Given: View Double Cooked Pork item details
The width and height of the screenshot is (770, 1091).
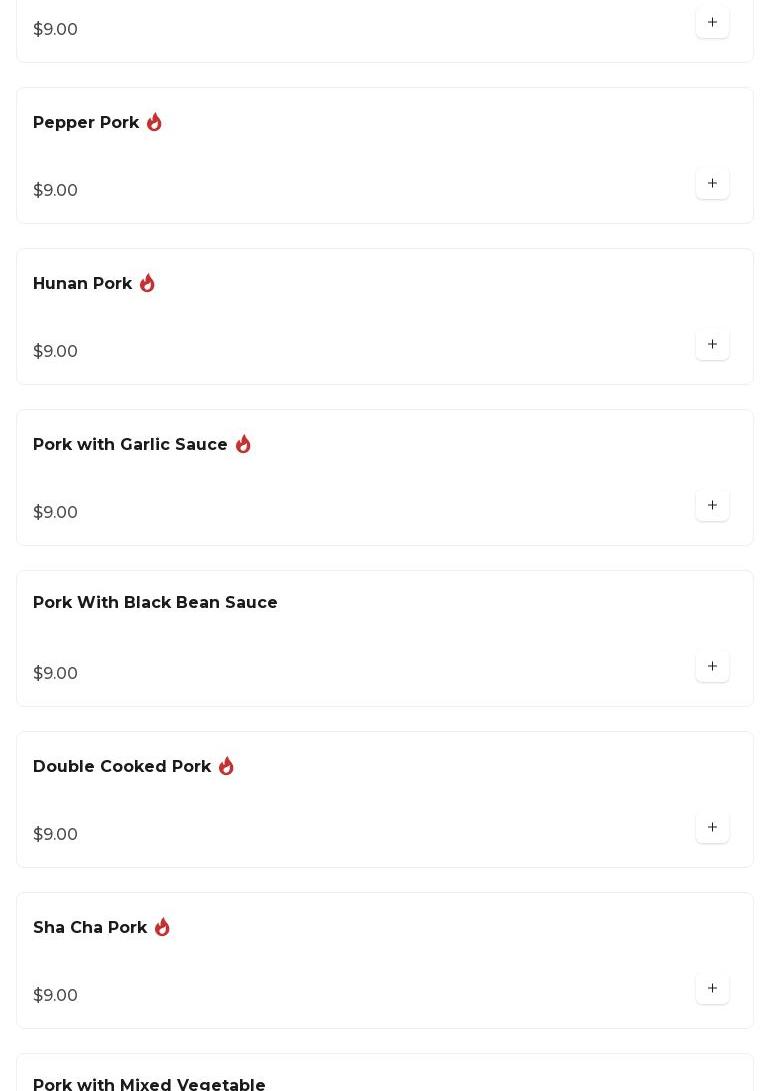Looking at the screenshot, I should pyautogui.click(x=122, y=767).
